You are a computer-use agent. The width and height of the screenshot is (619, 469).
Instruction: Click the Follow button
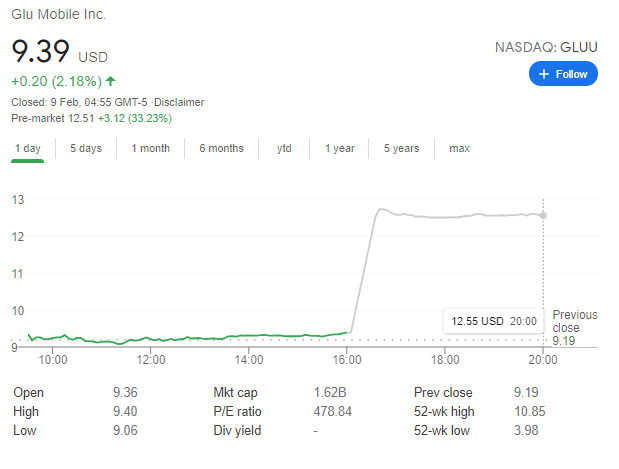point(563,74)
